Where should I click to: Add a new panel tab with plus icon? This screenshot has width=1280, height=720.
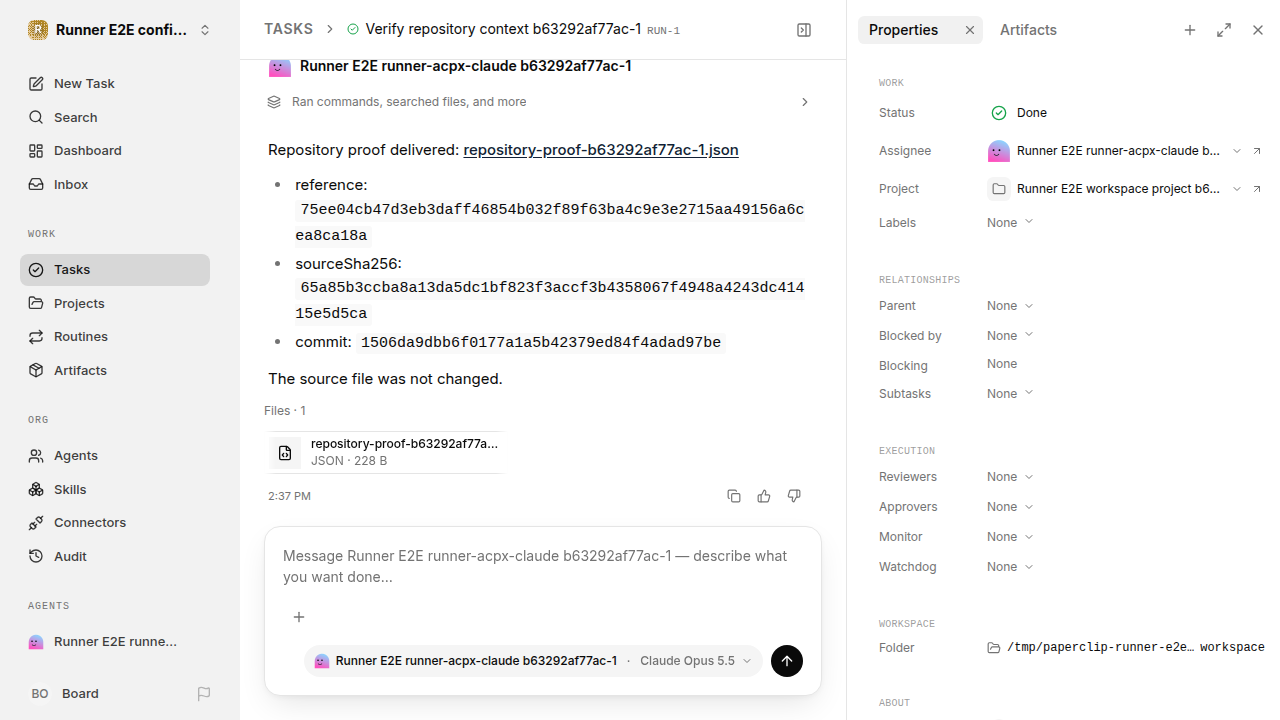coord(1190,30)
